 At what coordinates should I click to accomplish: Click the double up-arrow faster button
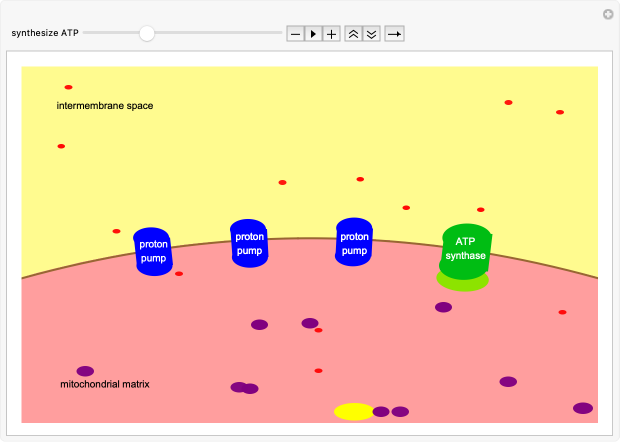click(x=353, y=34)
